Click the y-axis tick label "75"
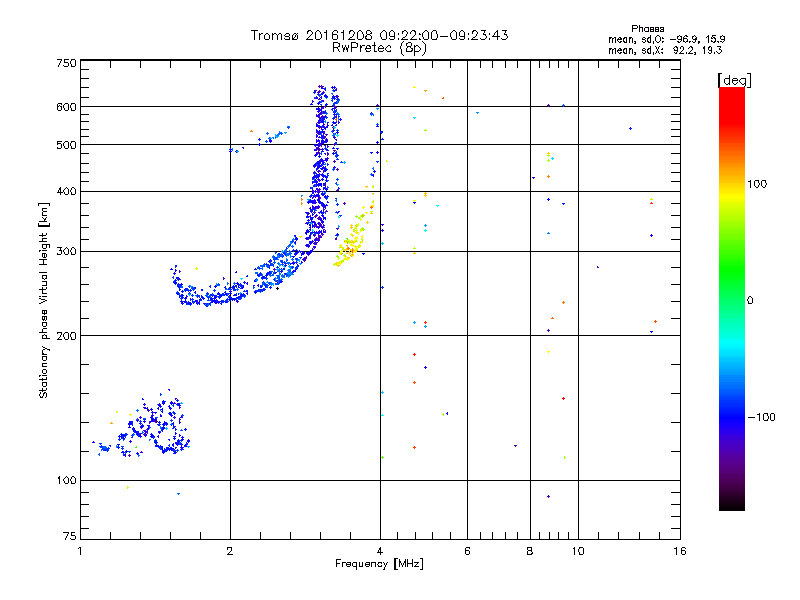This screenshot has height=600, width=800. tap(70, 536)
